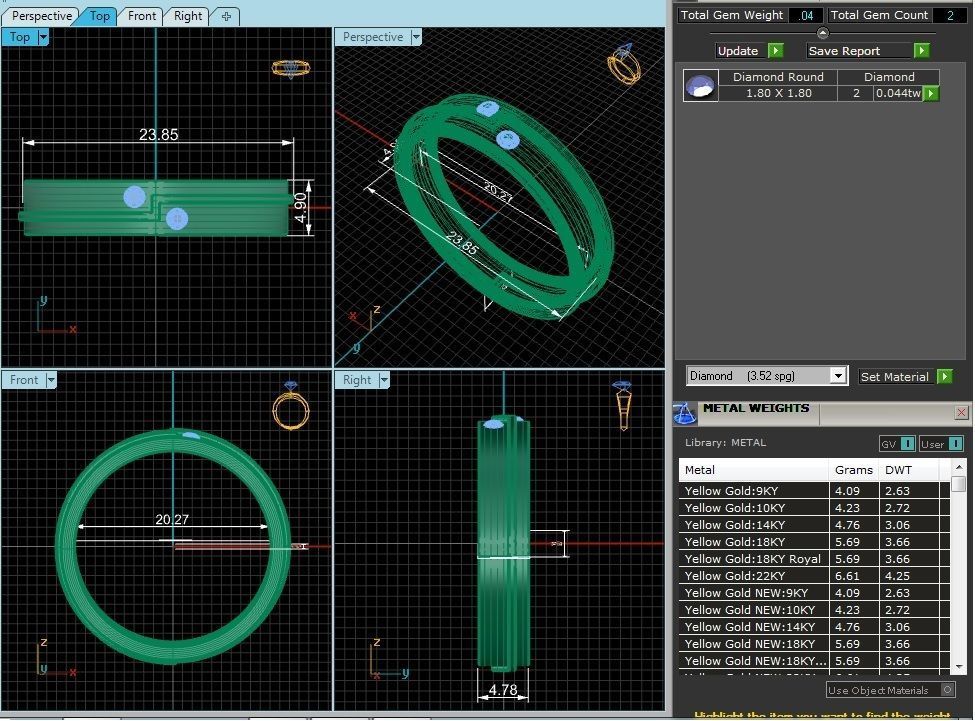
Task: Select the Yellow Gold:22KY row
Action: point(815,576)
